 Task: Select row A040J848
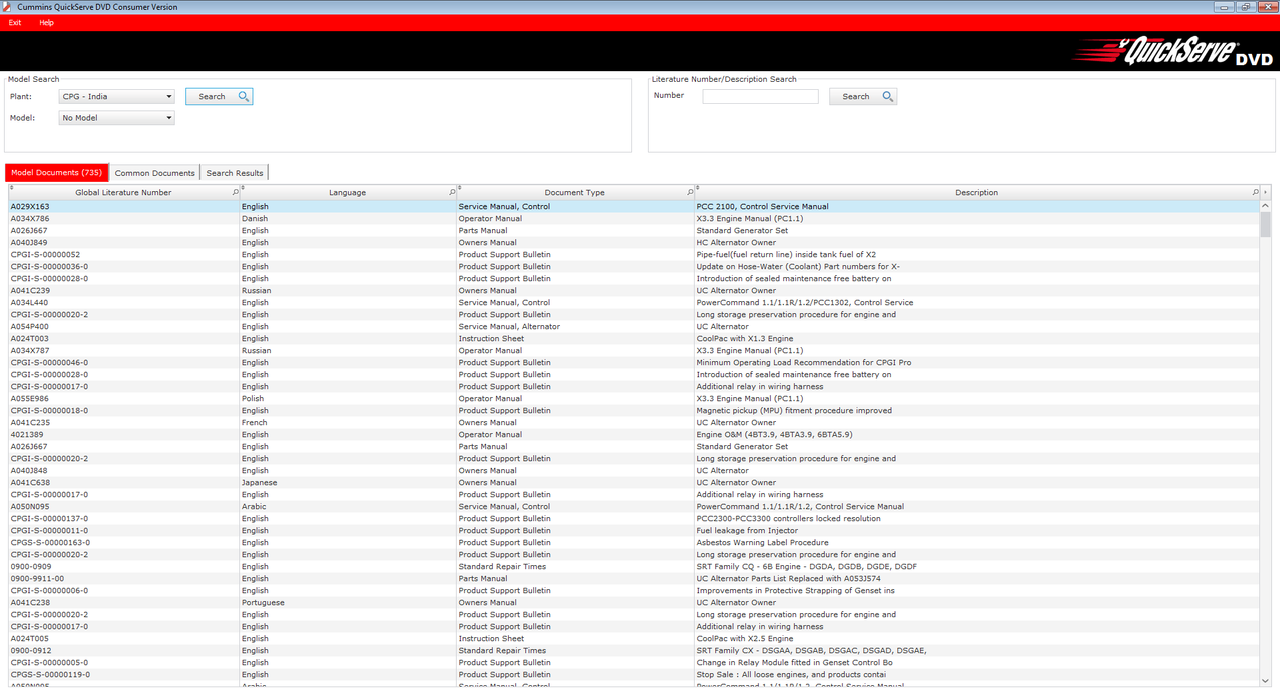(x=633, y=471)
